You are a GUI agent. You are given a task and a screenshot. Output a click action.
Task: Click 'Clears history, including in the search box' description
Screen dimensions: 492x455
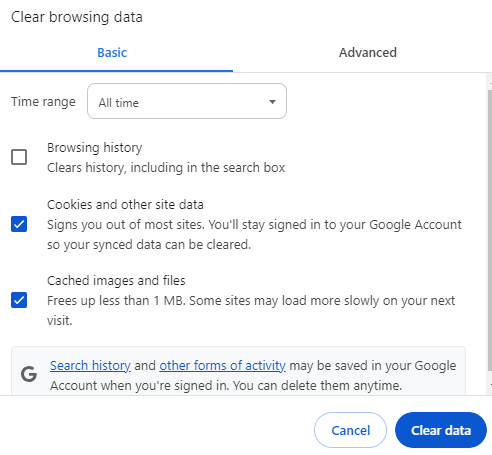click(x=166, y=168)
